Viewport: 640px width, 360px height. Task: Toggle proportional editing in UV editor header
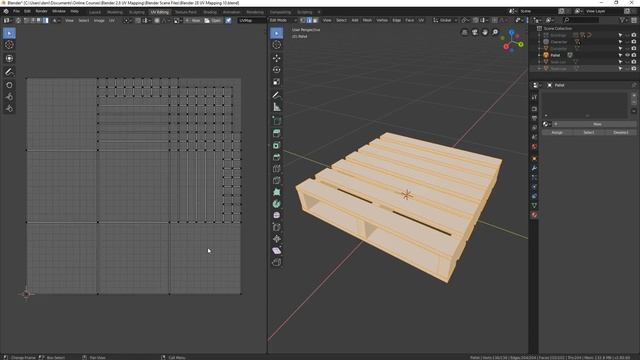click(157, 20)
